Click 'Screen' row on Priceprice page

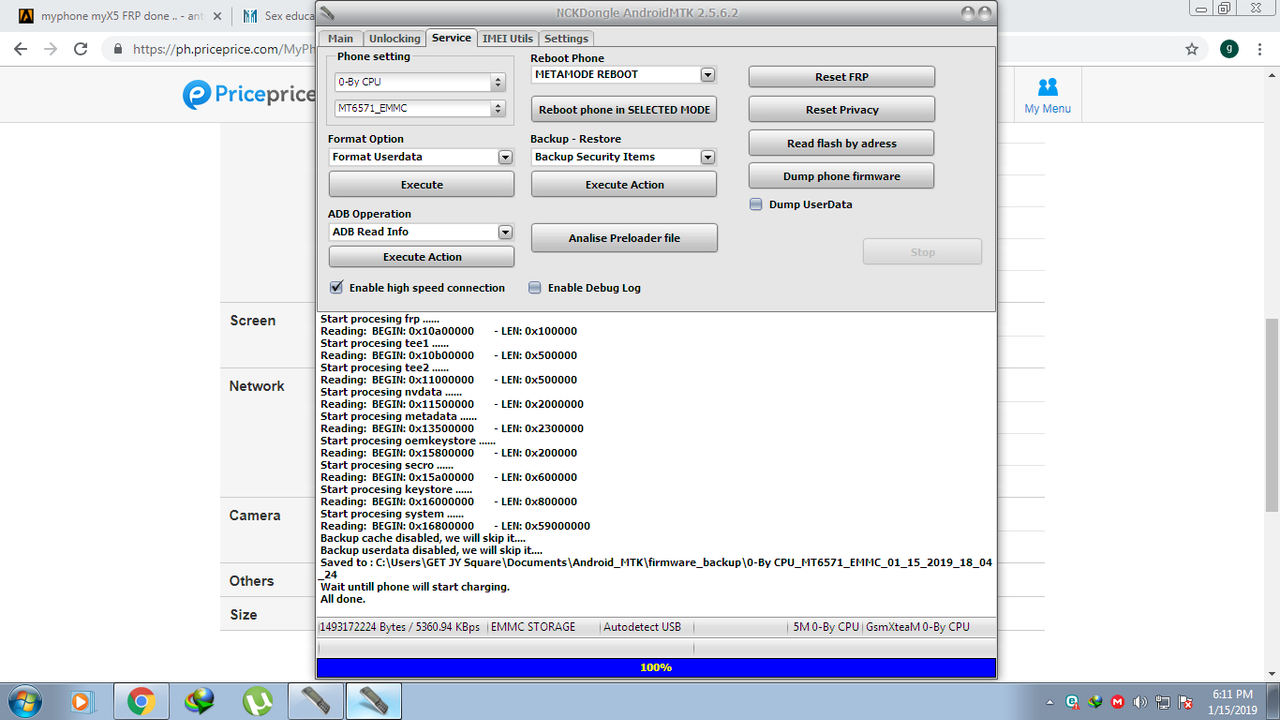coord(252,321)
